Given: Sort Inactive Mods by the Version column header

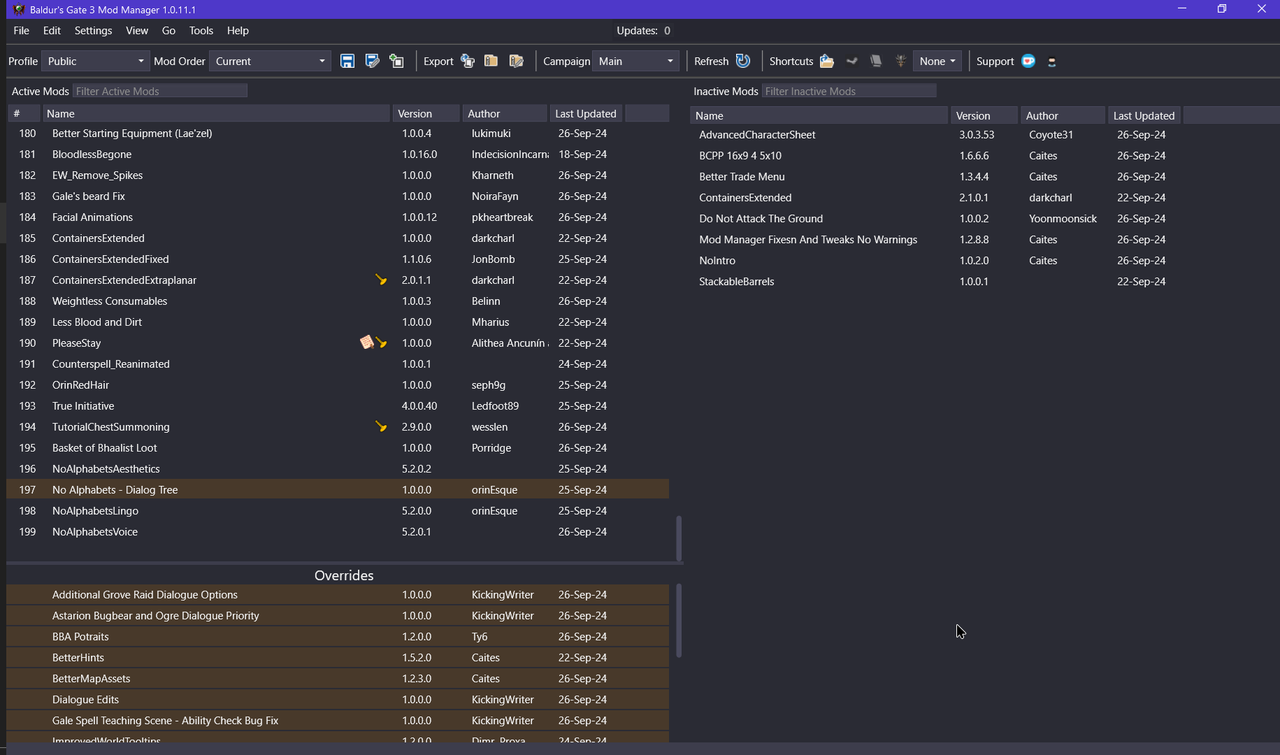Looking at the screenshot, I should [984, 115].
